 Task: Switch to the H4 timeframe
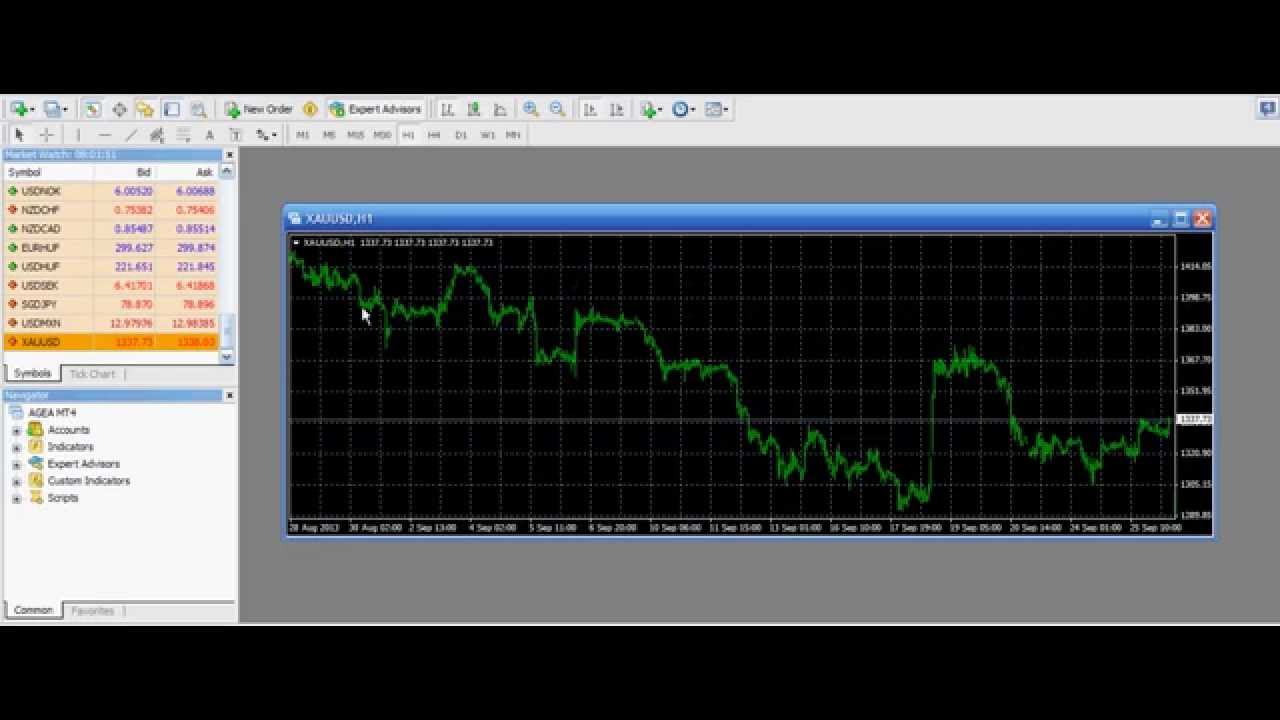[434, 134]
